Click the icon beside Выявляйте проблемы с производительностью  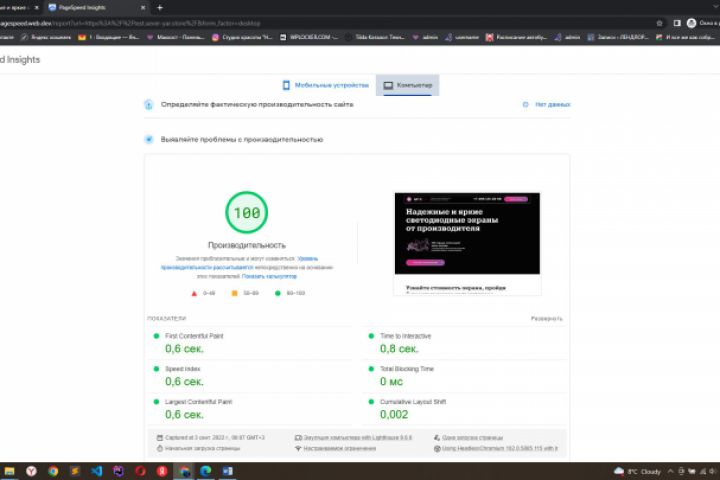click(149, 139)
